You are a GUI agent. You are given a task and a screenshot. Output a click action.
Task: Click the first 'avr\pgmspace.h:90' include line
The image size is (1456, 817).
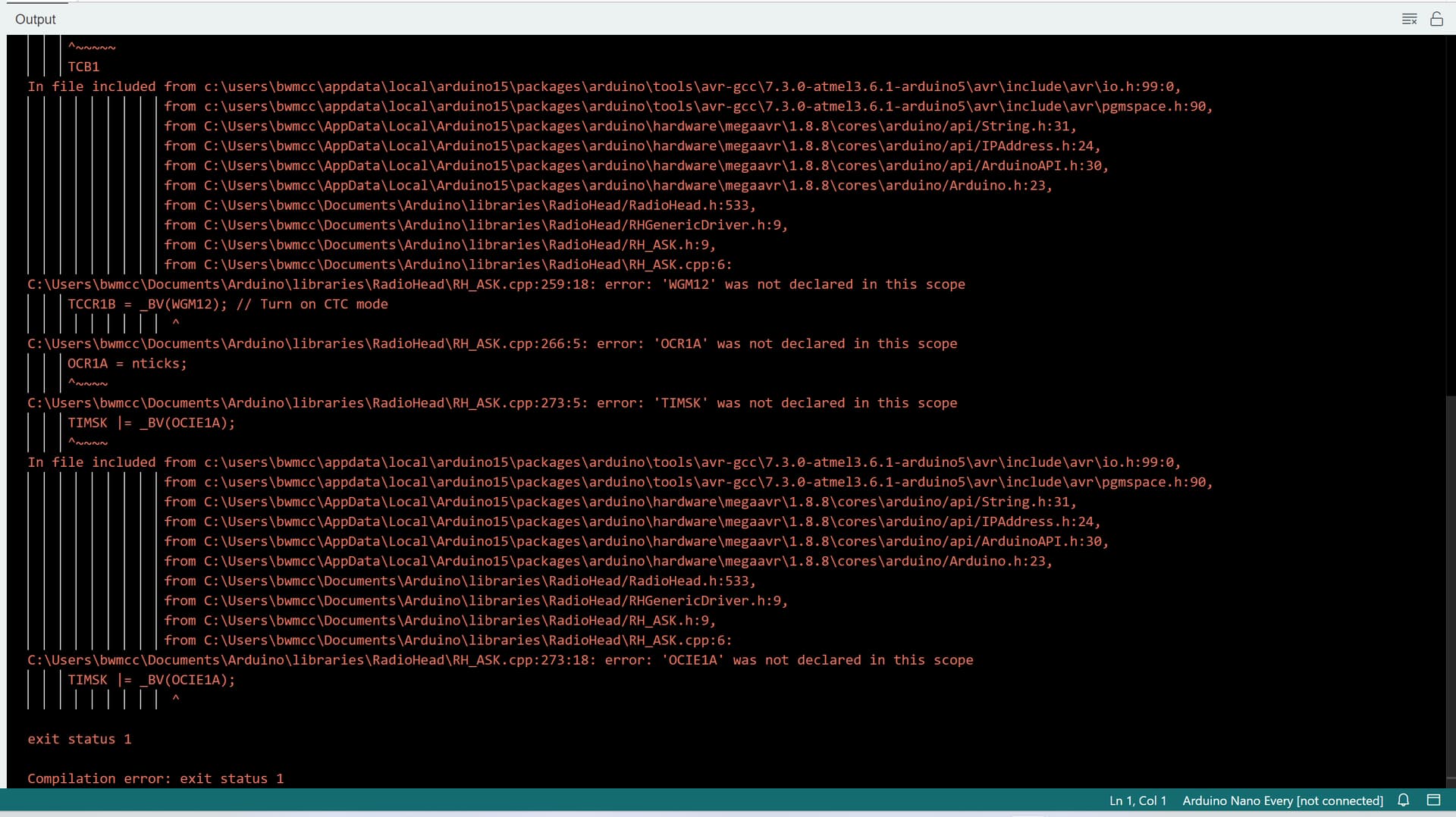tap(689, 106)
